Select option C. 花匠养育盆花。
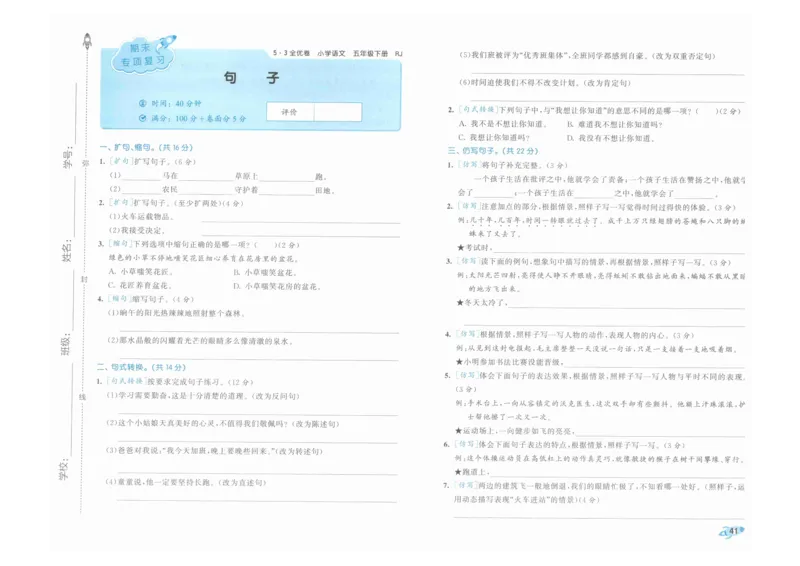The height and width of the screenshot is (566, 800). pos(140,285)
